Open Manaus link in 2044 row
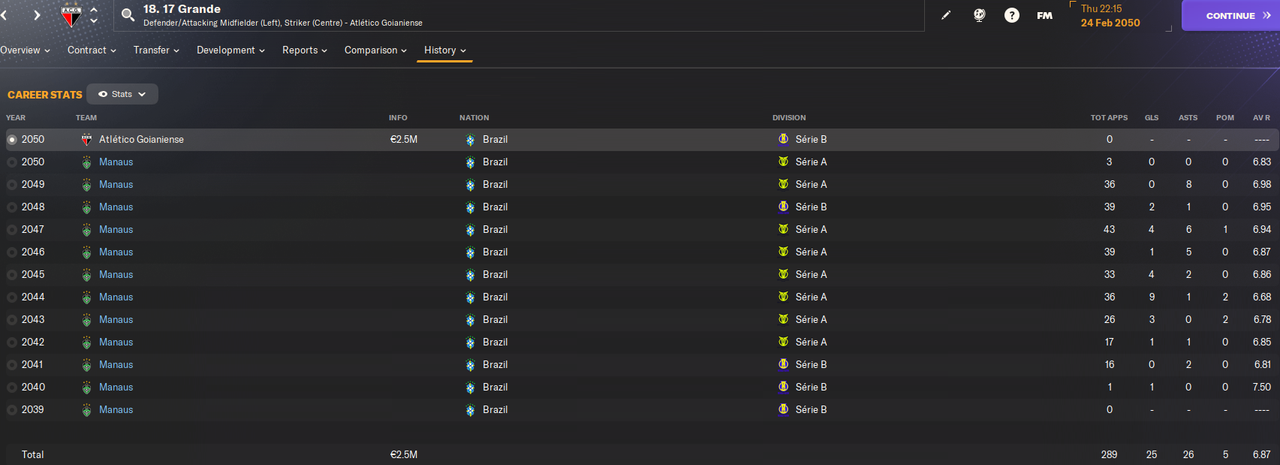This screenshot has height=465, width=1280. (x=116, y=297)
